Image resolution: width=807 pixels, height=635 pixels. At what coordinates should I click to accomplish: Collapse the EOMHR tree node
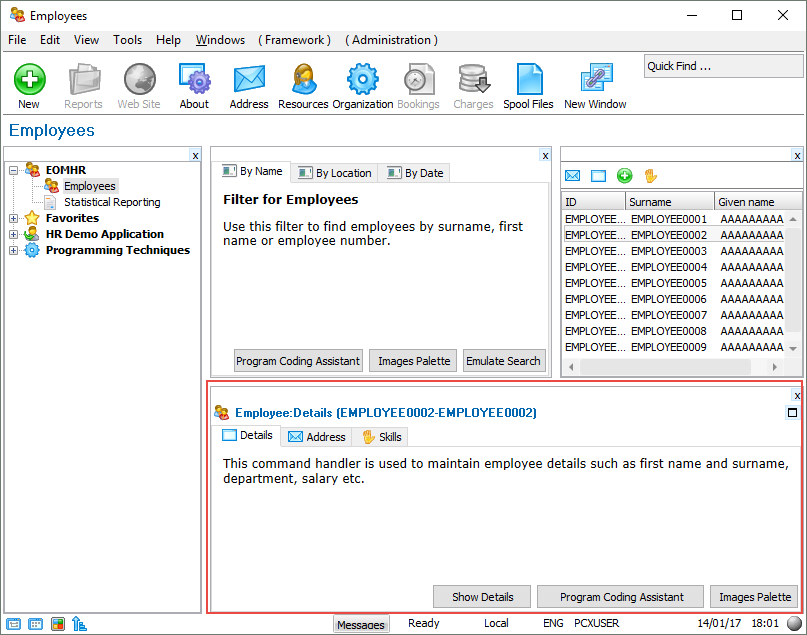click(x=14, y=170)
